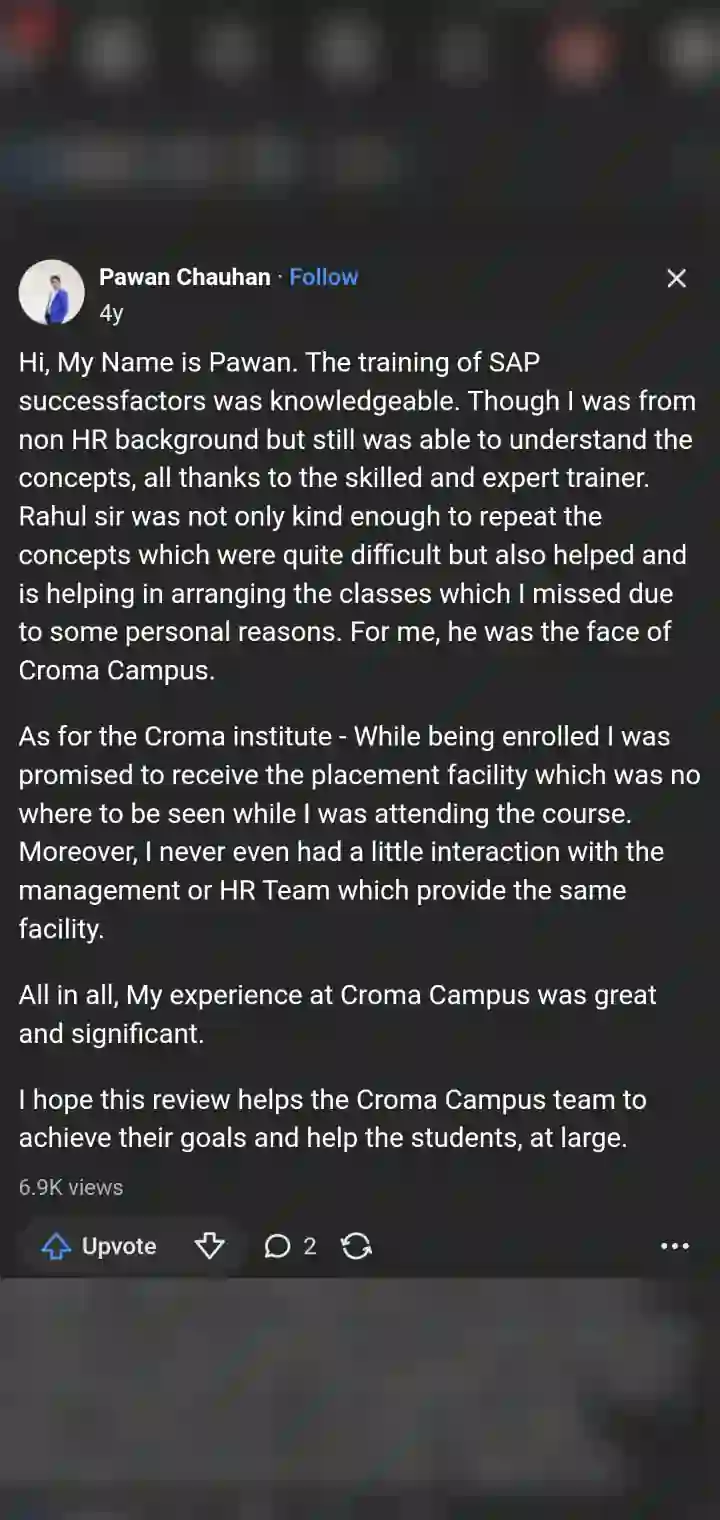Image resolution: width=720 pixels, height=1520 pixels.
Task: Click the 'All in all' summary paragraph
Action: (x=338, y=1014)
